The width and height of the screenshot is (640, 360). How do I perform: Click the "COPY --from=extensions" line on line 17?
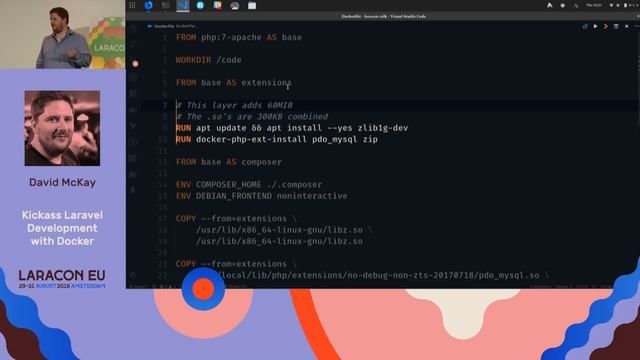(236, 219)
